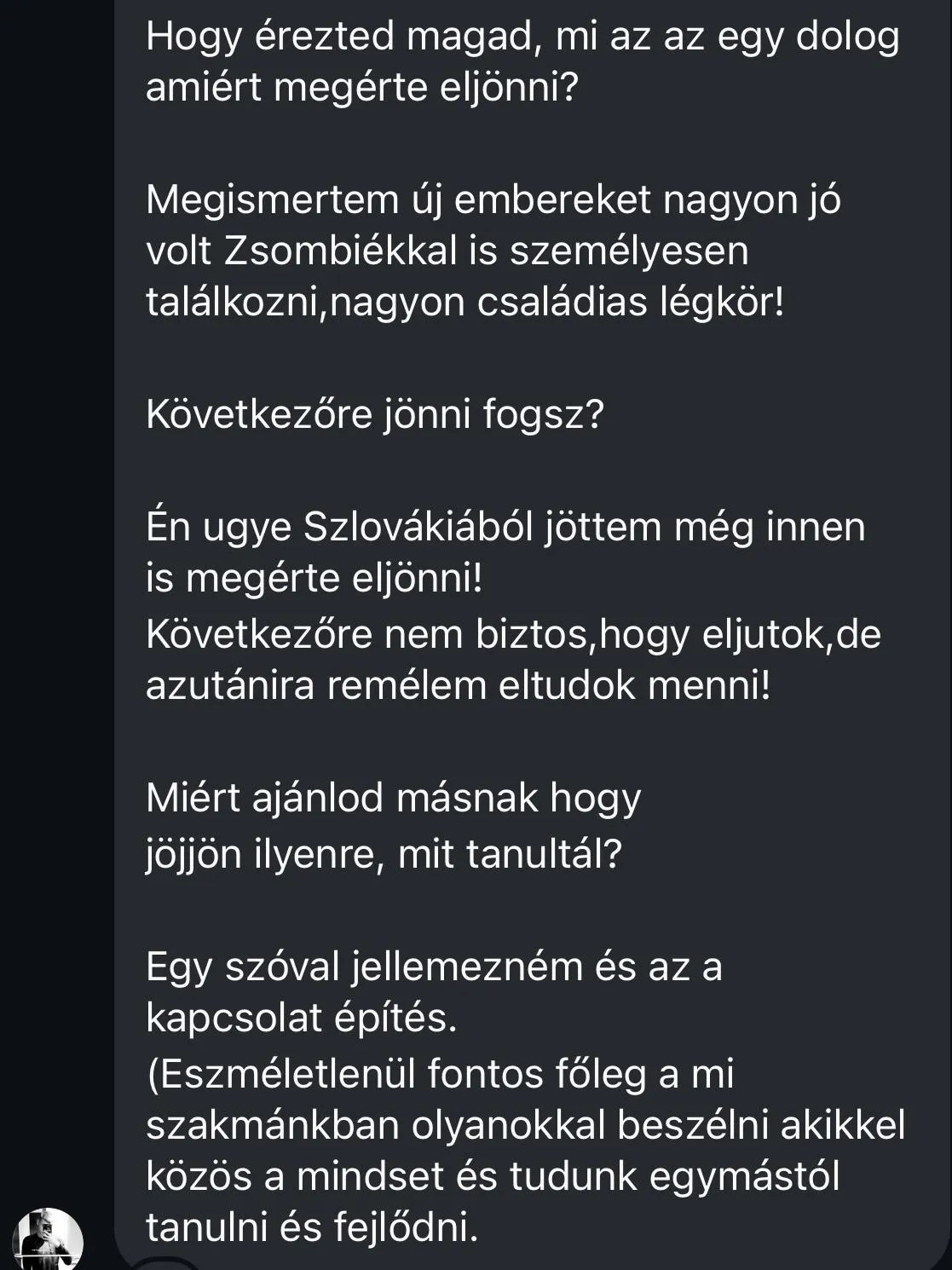Screen dimensions: 952x1270
Task: Click the question 'Miért ajánlod másnak hogy'
Action: [x=393, y=799]
